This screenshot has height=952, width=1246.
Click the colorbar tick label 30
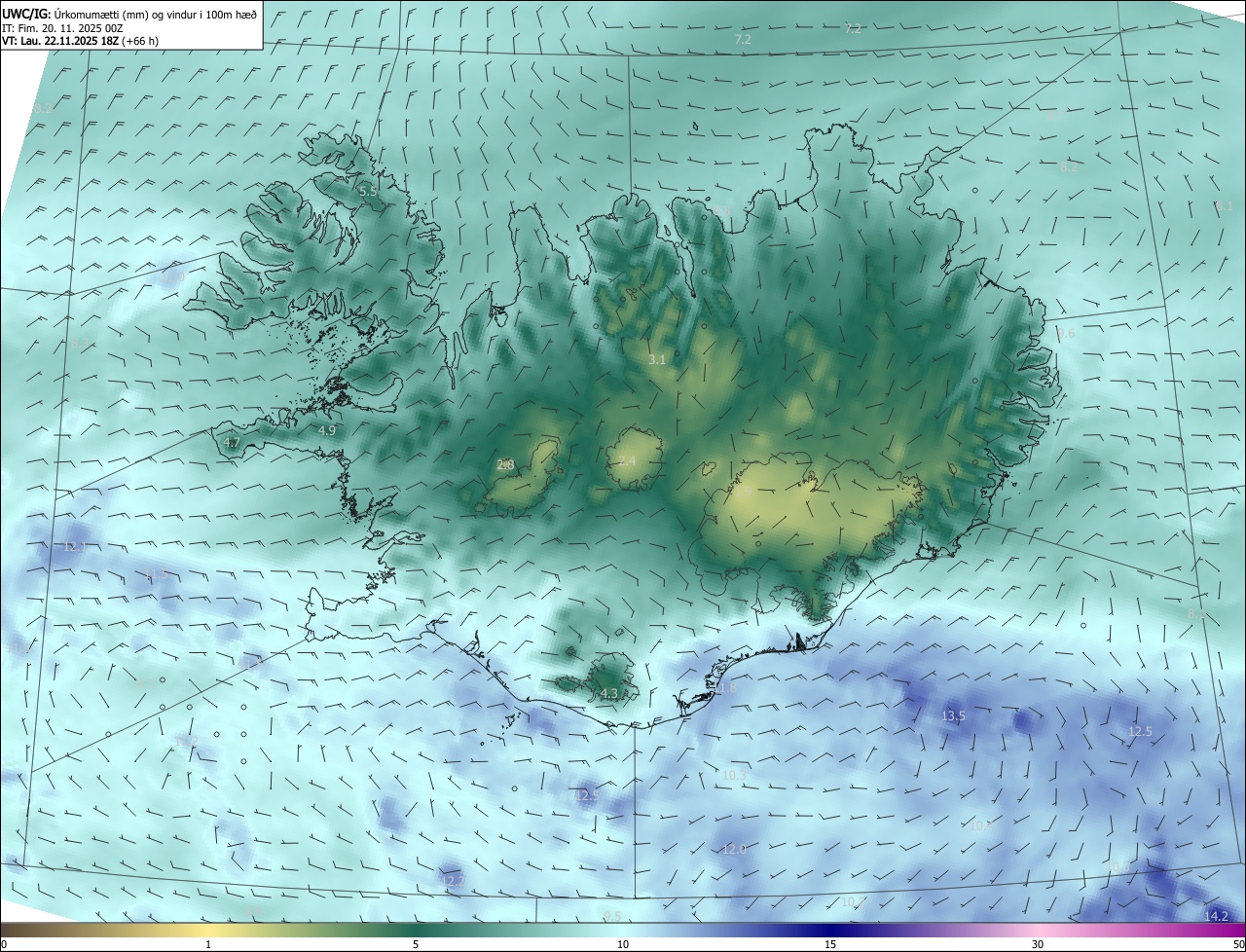coord(1038,944)
